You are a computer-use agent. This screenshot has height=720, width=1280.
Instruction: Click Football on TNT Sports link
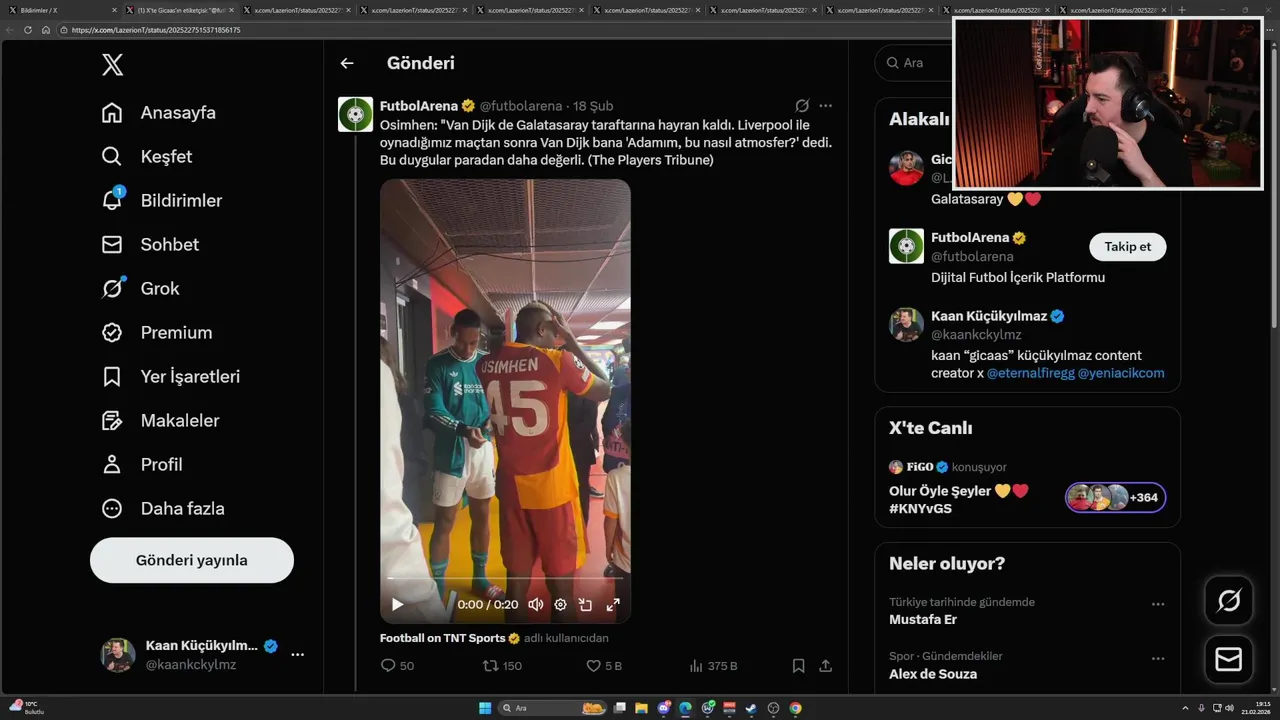(x=443, y=638)
